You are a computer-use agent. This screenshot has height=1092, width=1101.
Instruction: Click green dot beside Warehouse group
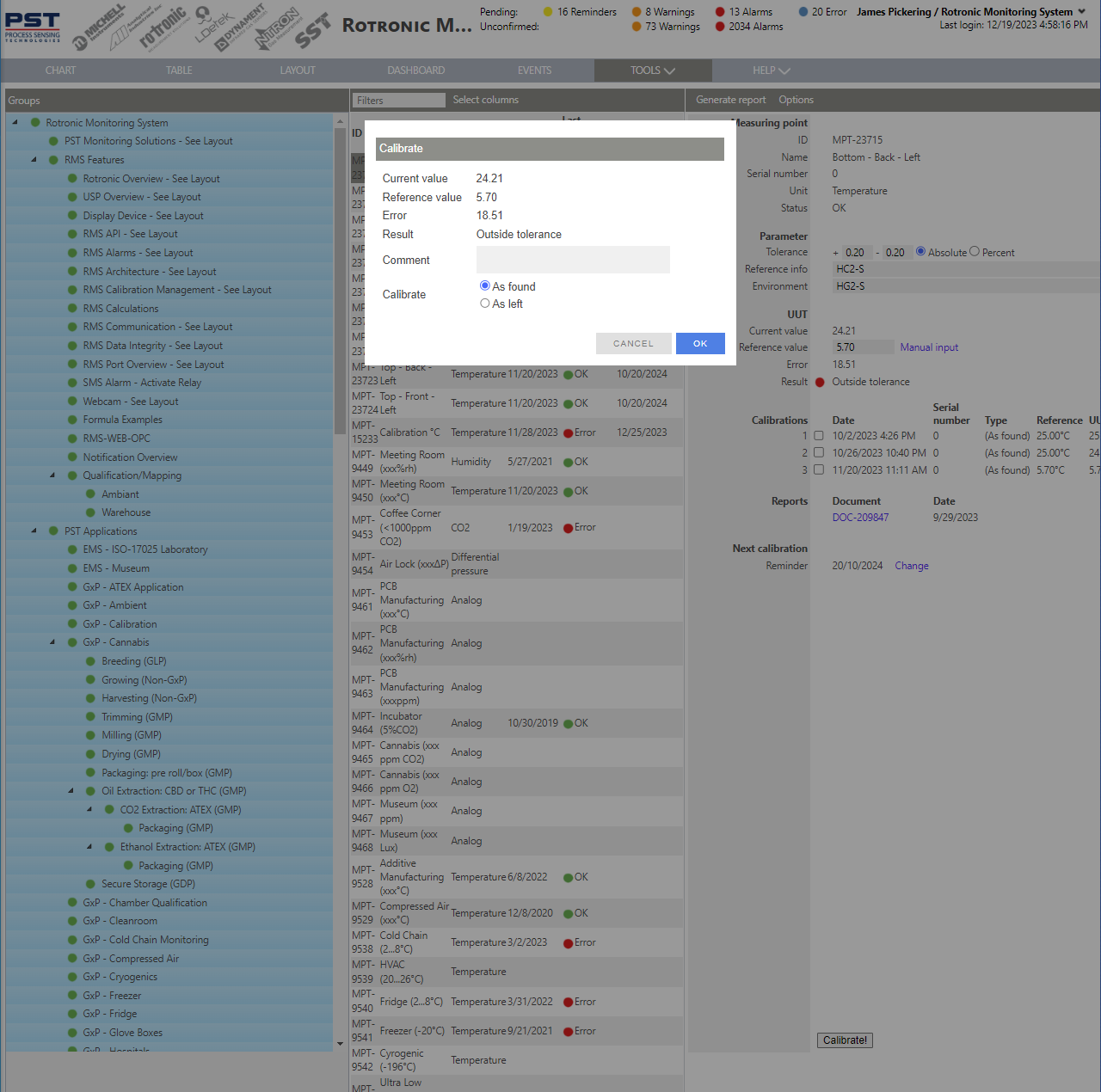coord(91,512)
